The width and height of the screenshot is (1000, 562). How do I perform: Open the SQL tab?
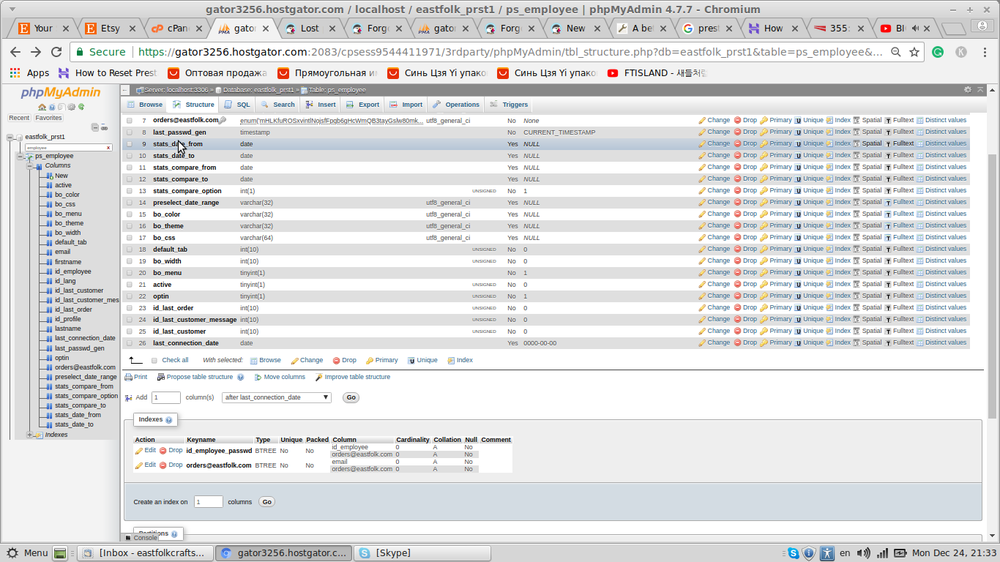237,105
